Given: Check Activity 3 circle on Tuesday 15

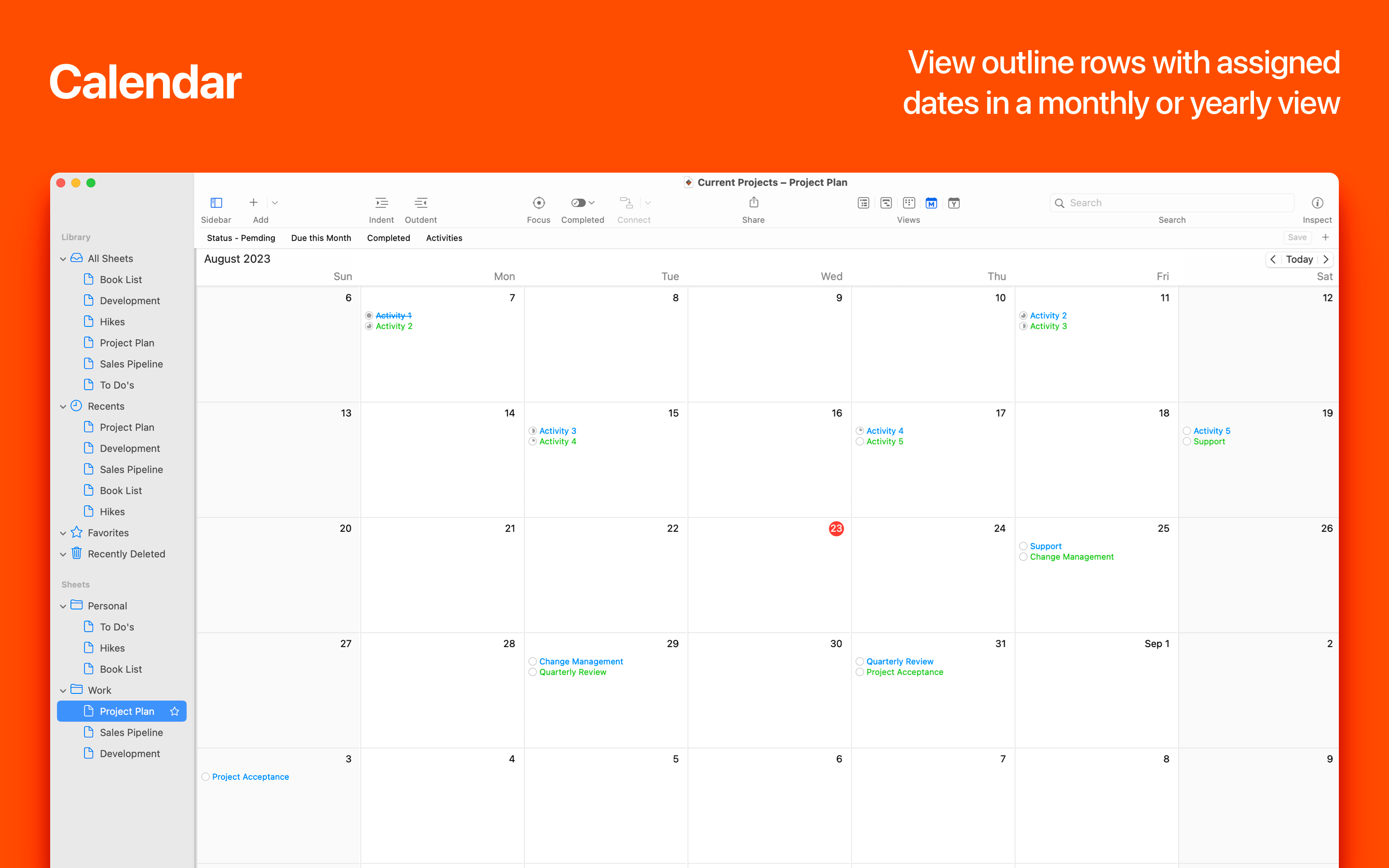Looking at the screenshot, I should (x=532, y=431).
